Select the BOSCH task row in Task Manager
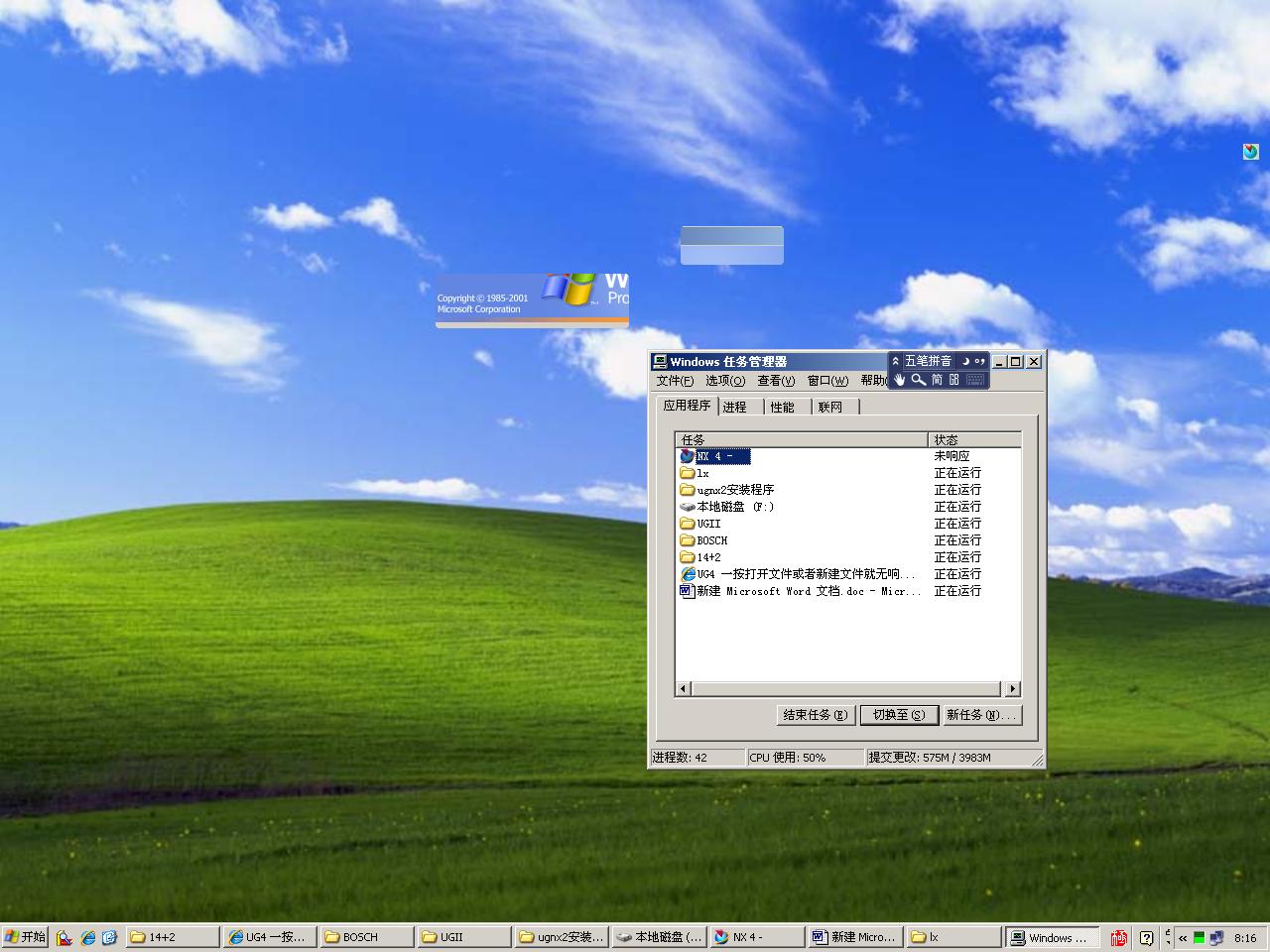The image size is (1270, 952). [x=848, y=540]
